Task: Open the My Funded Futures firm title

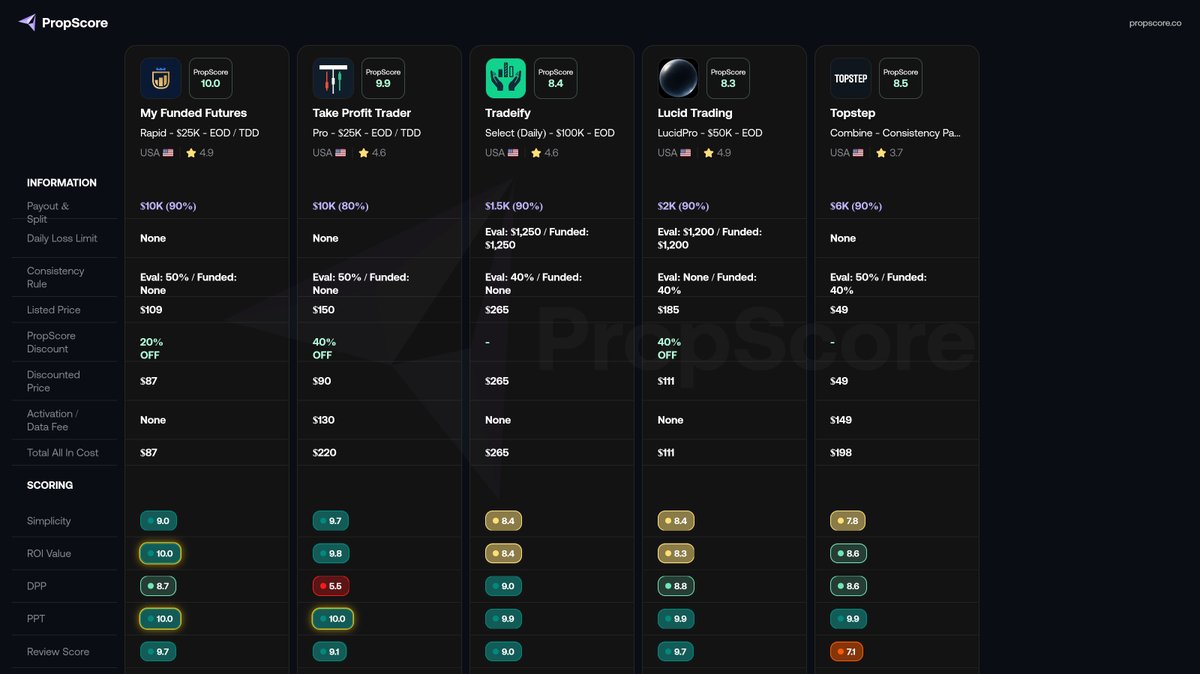Action: 194,113
